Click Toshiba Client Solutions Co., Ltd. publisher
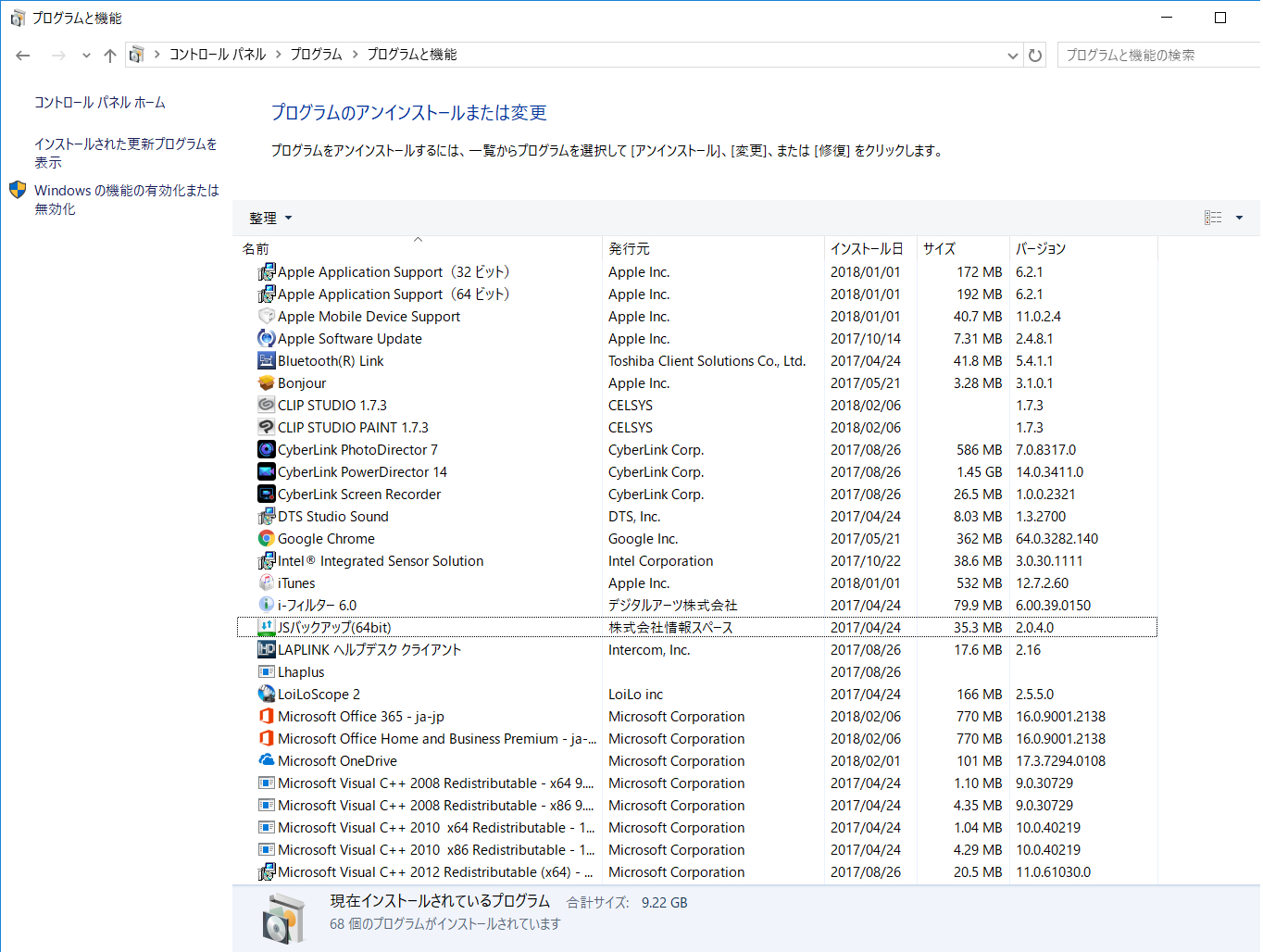1263x952 pixels. pos(707,361)
